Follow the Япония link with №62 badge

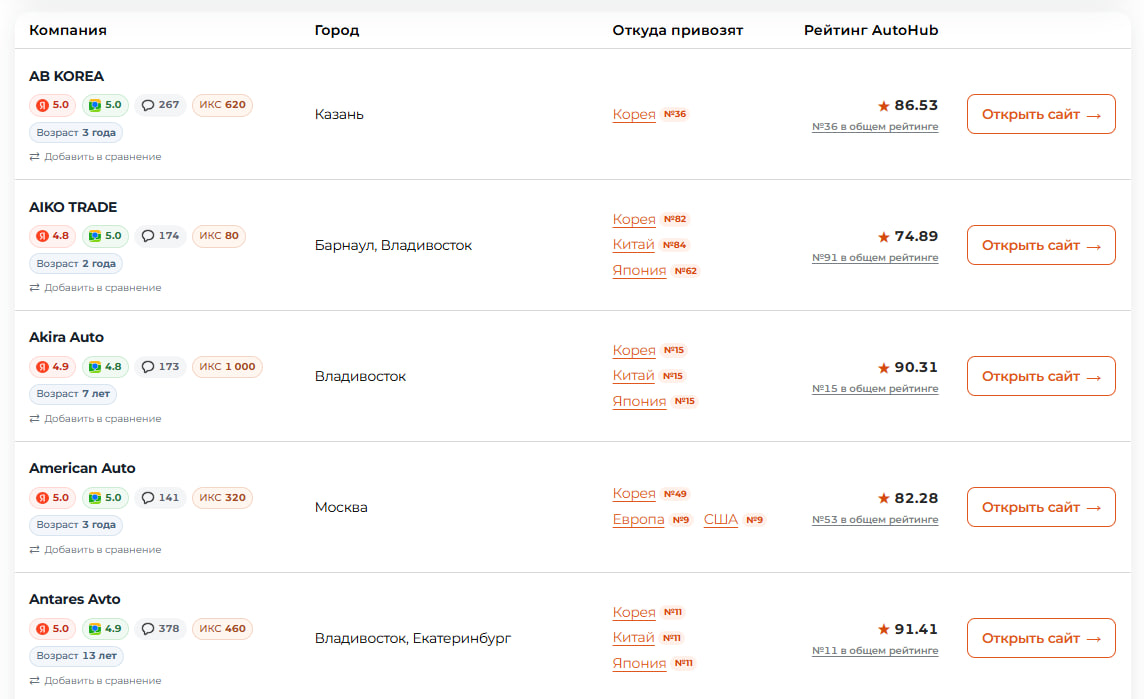[639, 271]
